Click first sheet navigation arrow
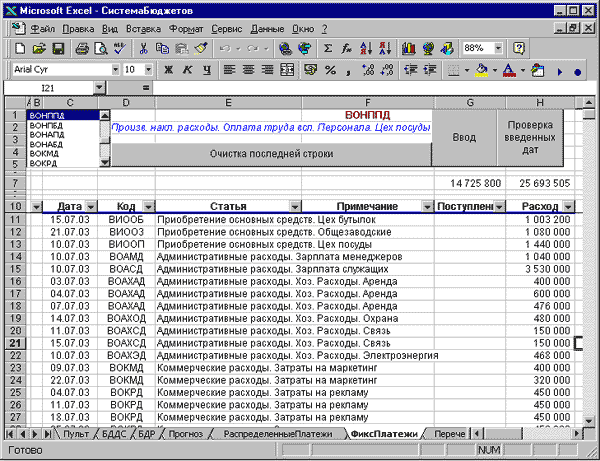Viewport: 600px width, 461px height. tap(10, 434)
